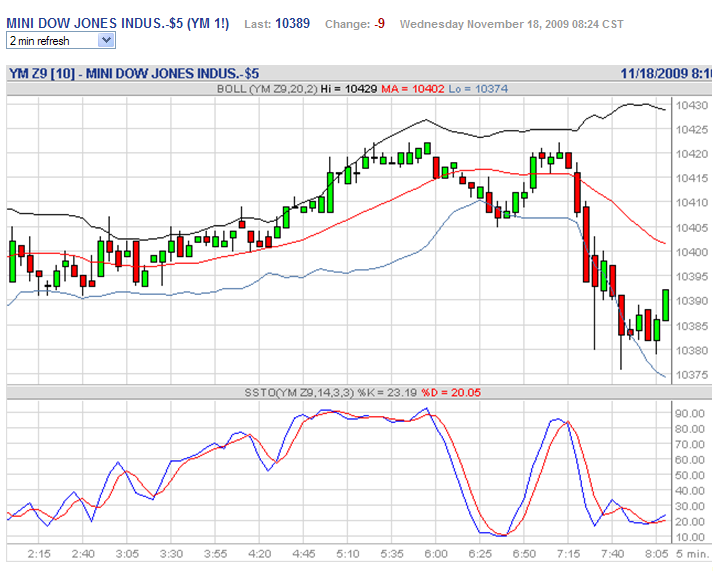
Task: Click the last green candlestick near 10390
Action: pos(666,305)
